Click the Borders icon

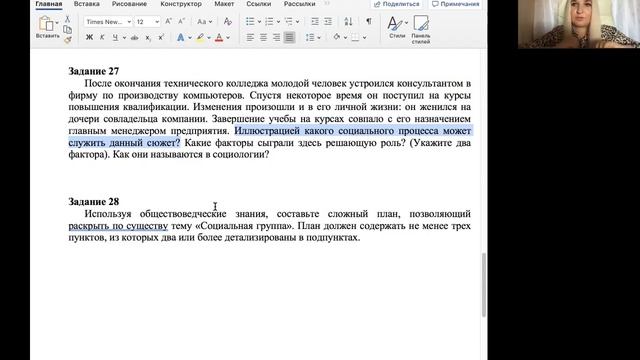[356, 38]
